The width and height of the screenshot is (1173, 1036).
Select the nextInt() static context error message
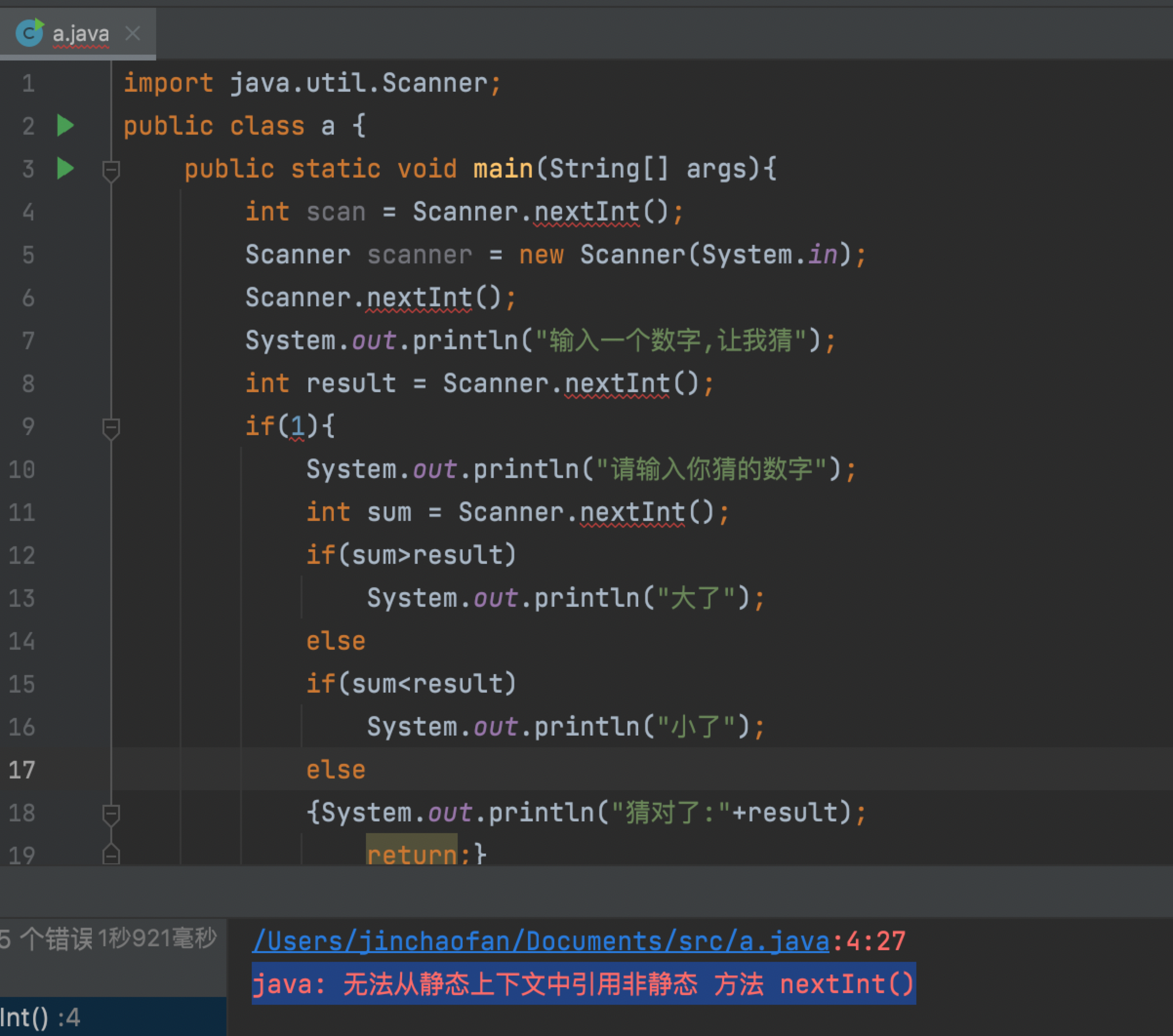(x=583, y=984)
